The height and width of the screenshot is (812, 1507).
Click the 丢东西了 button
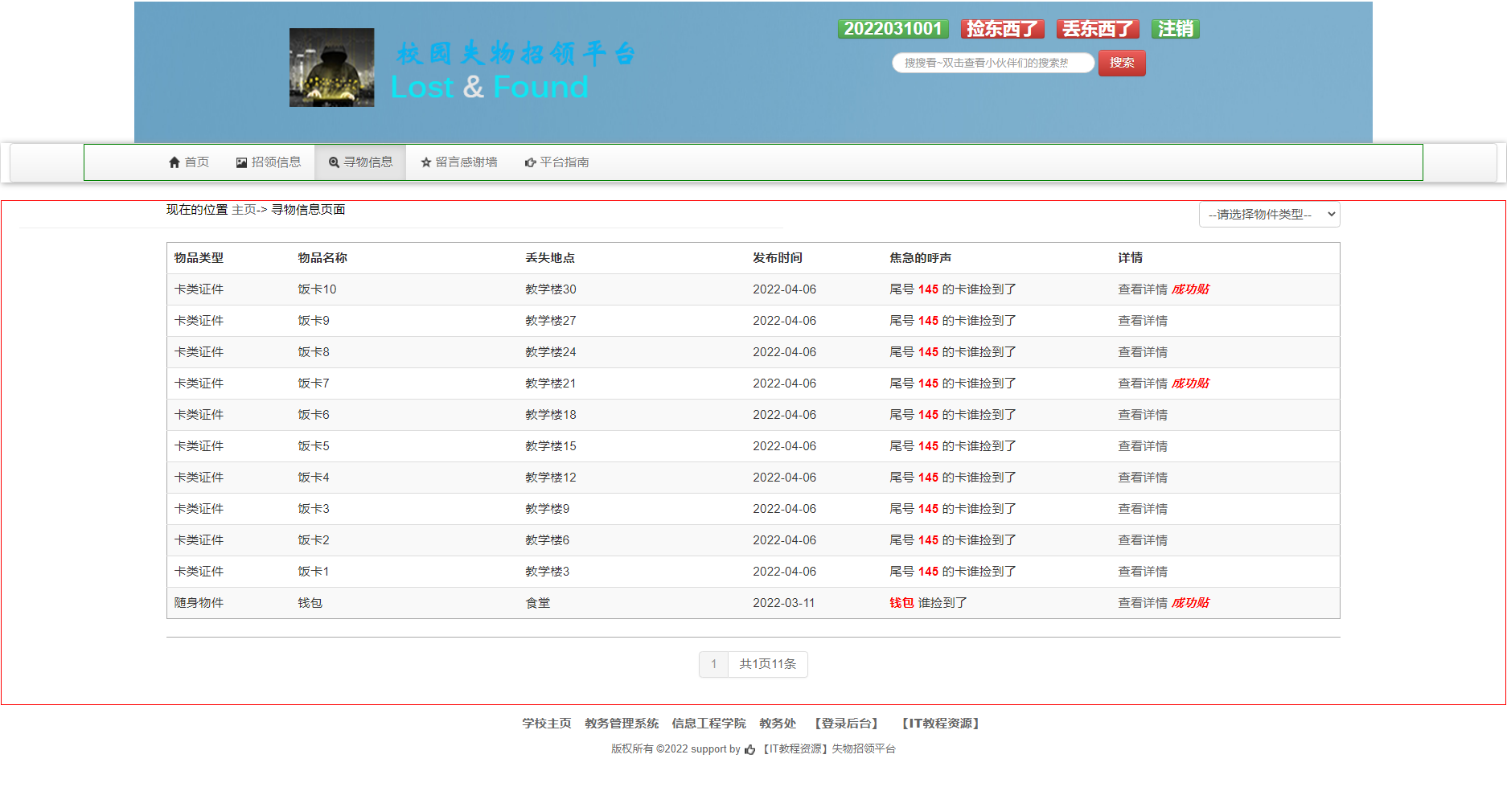point(1098,29)
